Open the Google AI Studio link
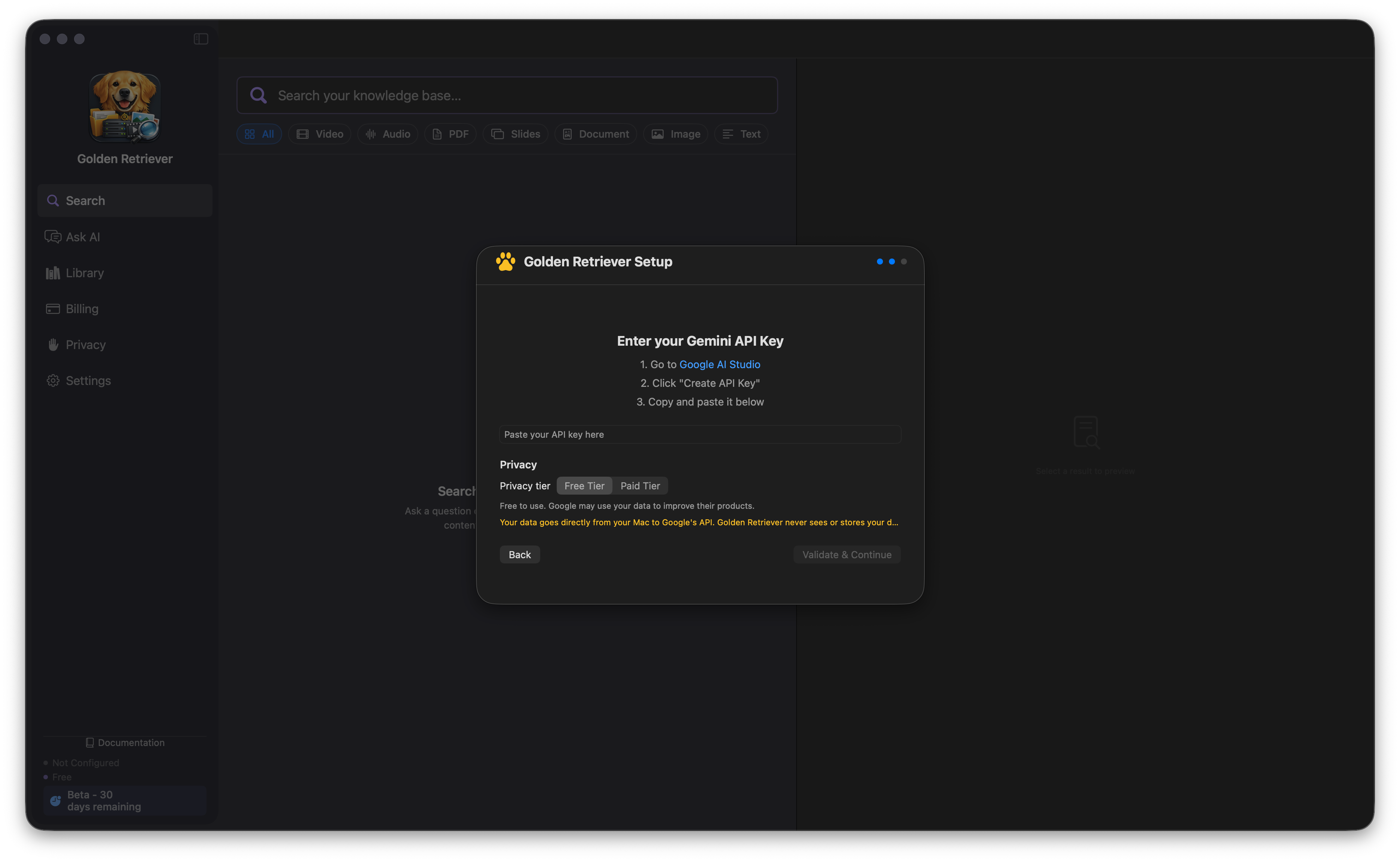Screen dimensions: 1400x862 (719, 364)
